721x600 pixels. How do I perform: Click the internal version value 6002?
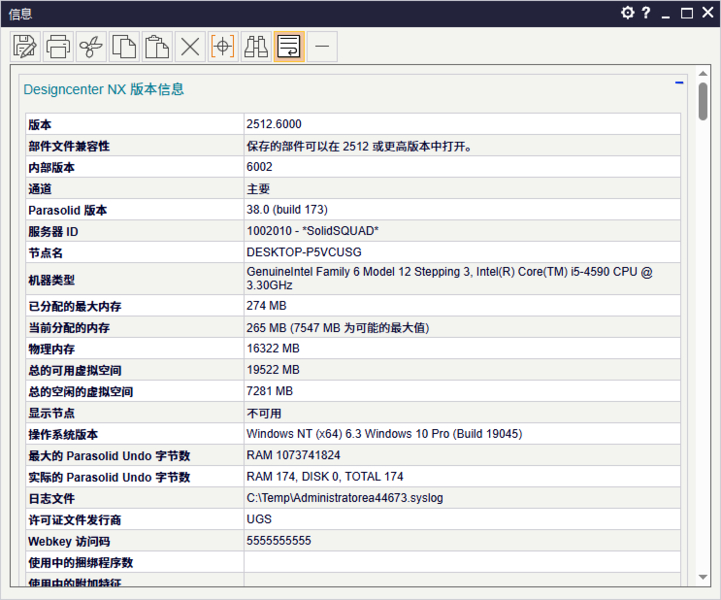click(x=259, y=167)
